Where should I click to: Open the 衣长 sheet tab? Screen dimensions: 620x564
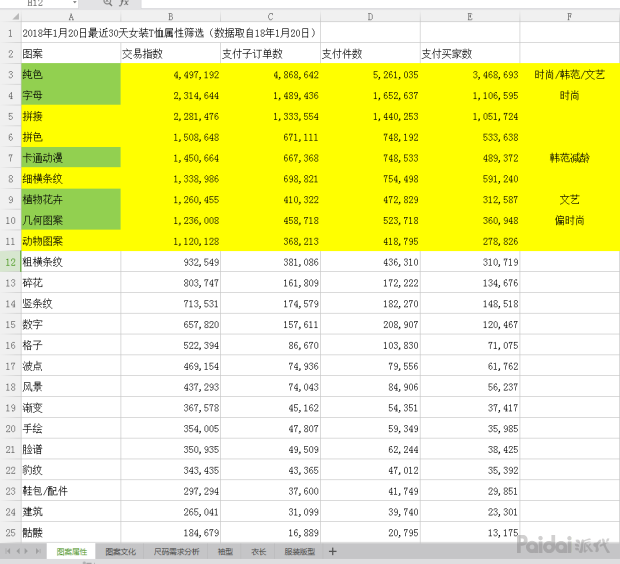258,551
